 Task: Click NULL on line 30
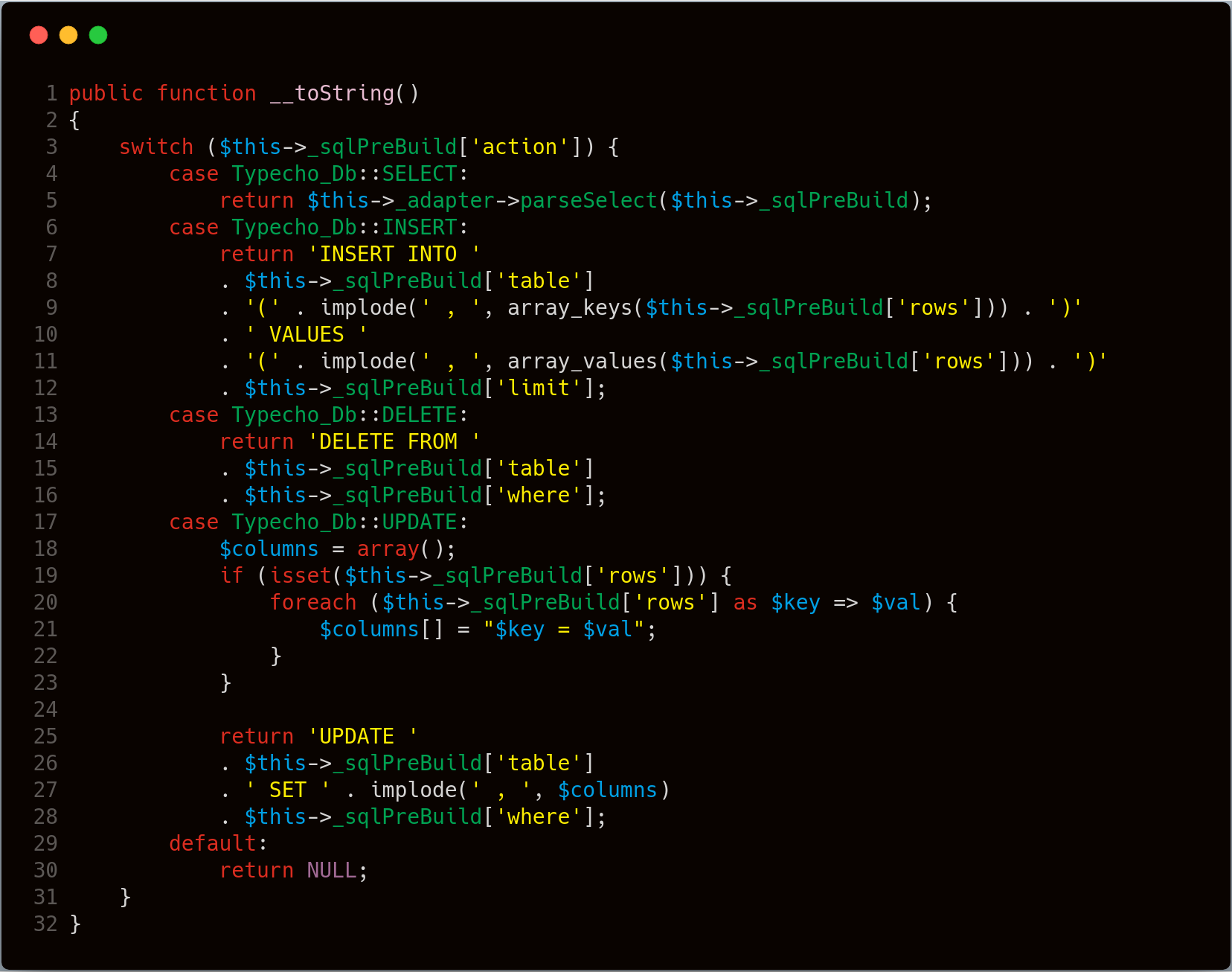tap(332, 870)
